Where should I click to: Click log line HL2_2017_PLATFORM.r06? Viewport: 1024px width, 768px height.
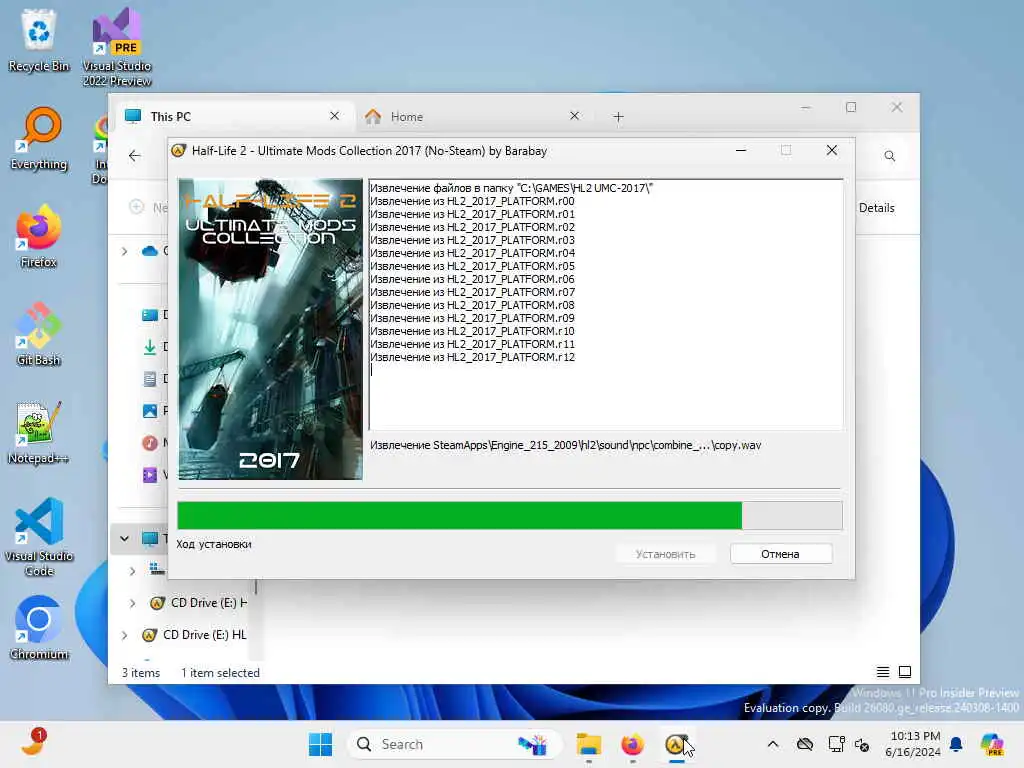pyautogui.click(x=472, y=279)
